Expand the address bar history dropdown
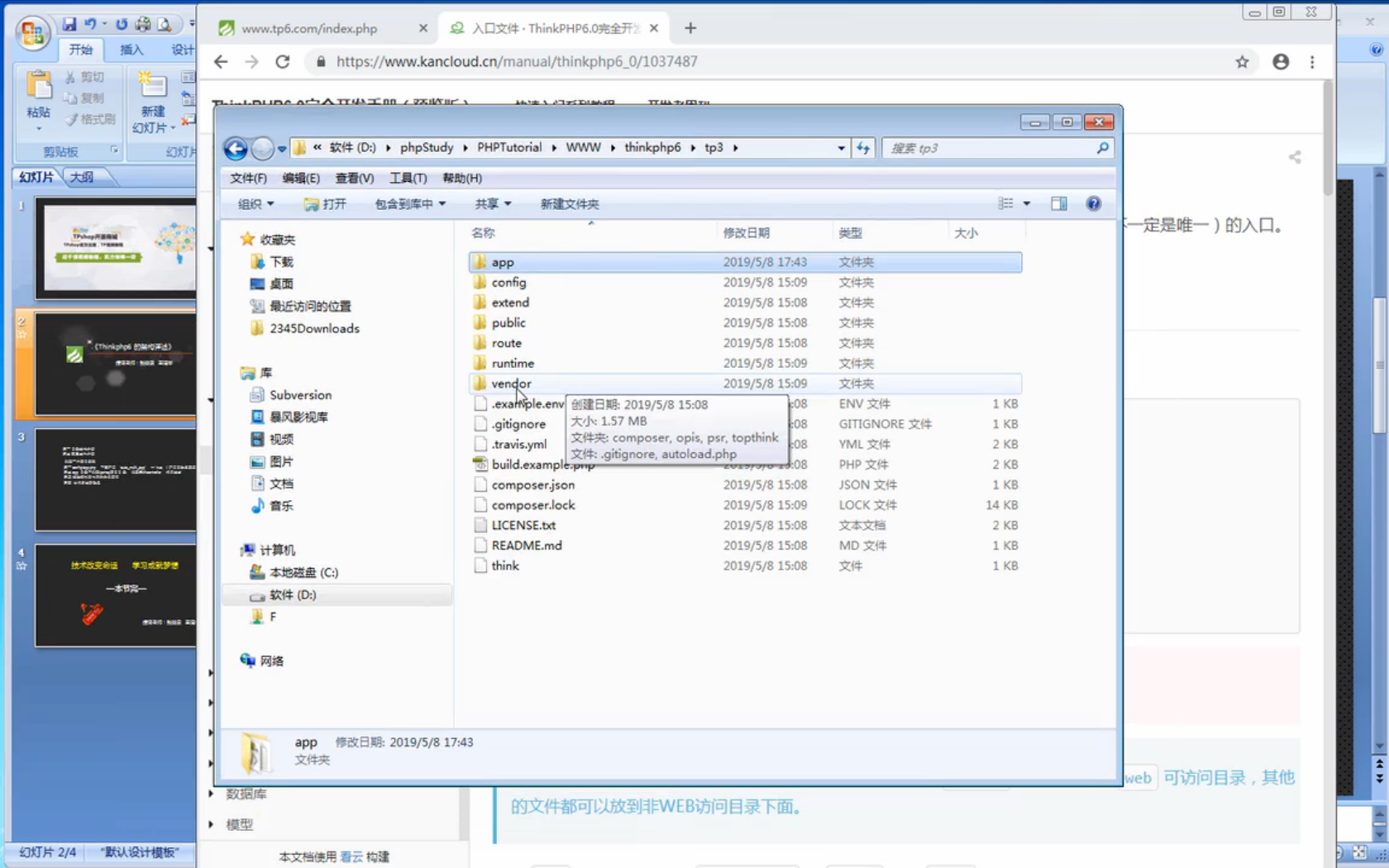Viewport: 1389px width, 868px height. [841, 148]
